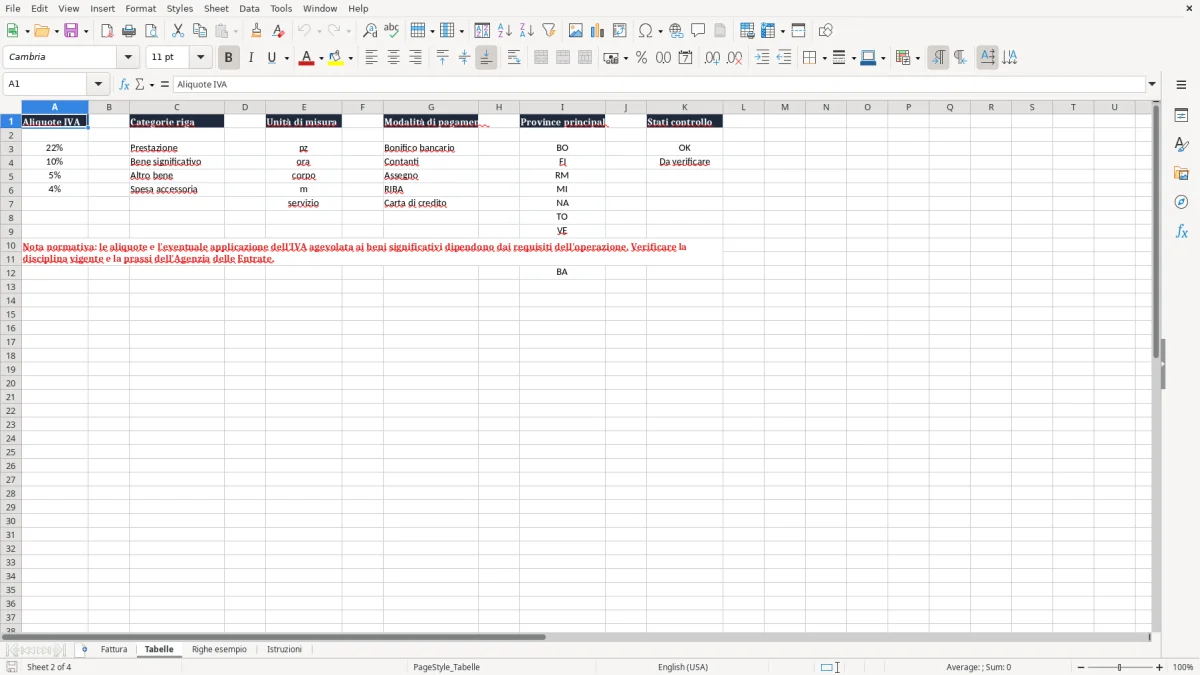Export the document as PDF
Viewport: 1200px width, 675px height.
(x=107, y=31)
